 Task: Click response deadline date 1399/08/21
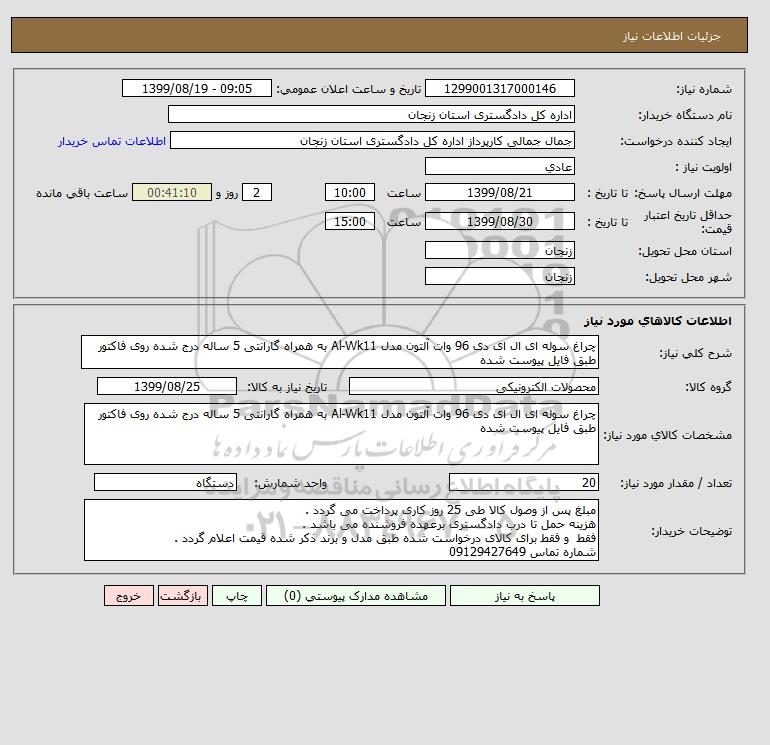tap(499, 193)
